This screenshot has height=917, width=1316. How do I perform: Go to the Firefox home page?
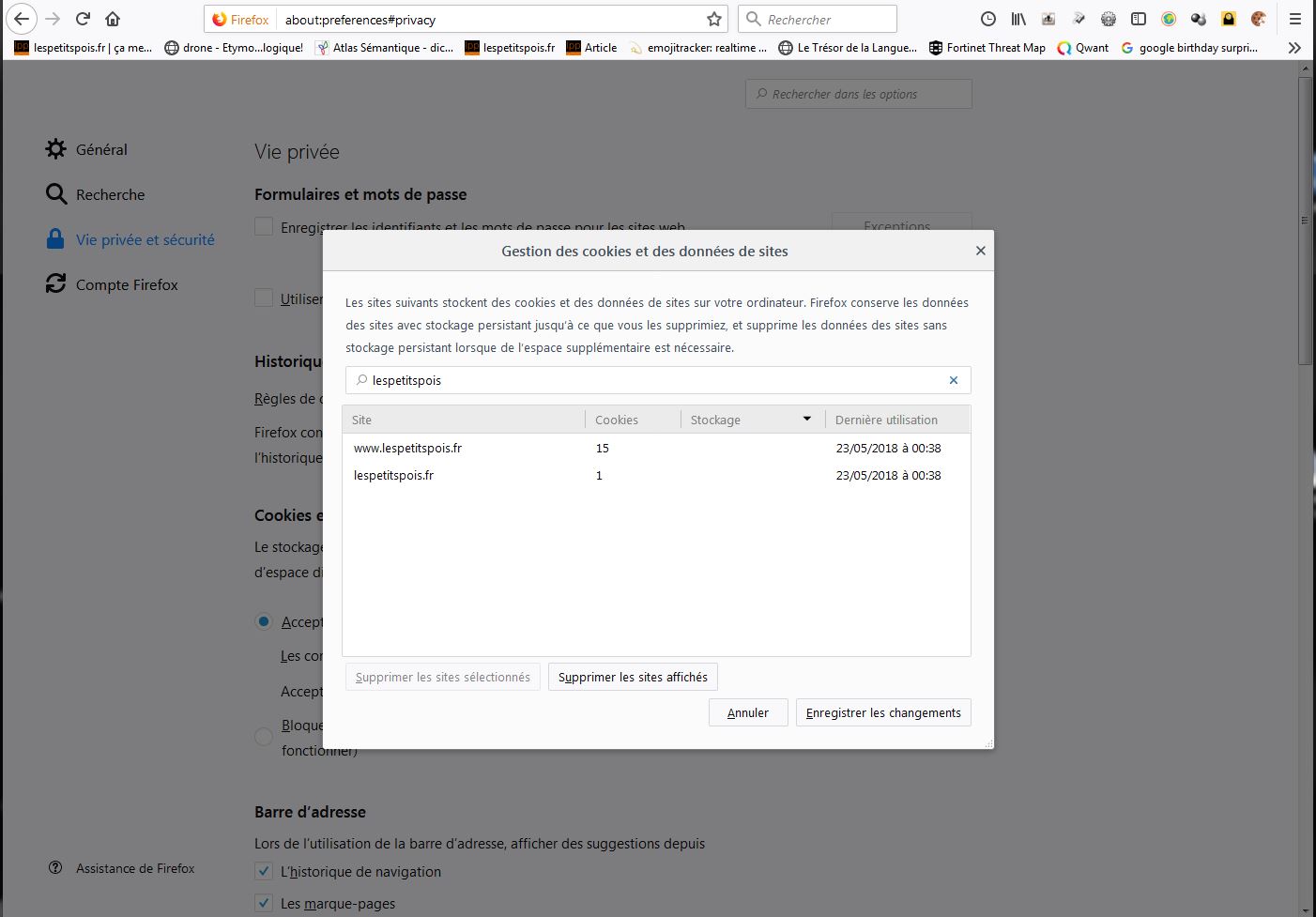[x=113, y=19]
